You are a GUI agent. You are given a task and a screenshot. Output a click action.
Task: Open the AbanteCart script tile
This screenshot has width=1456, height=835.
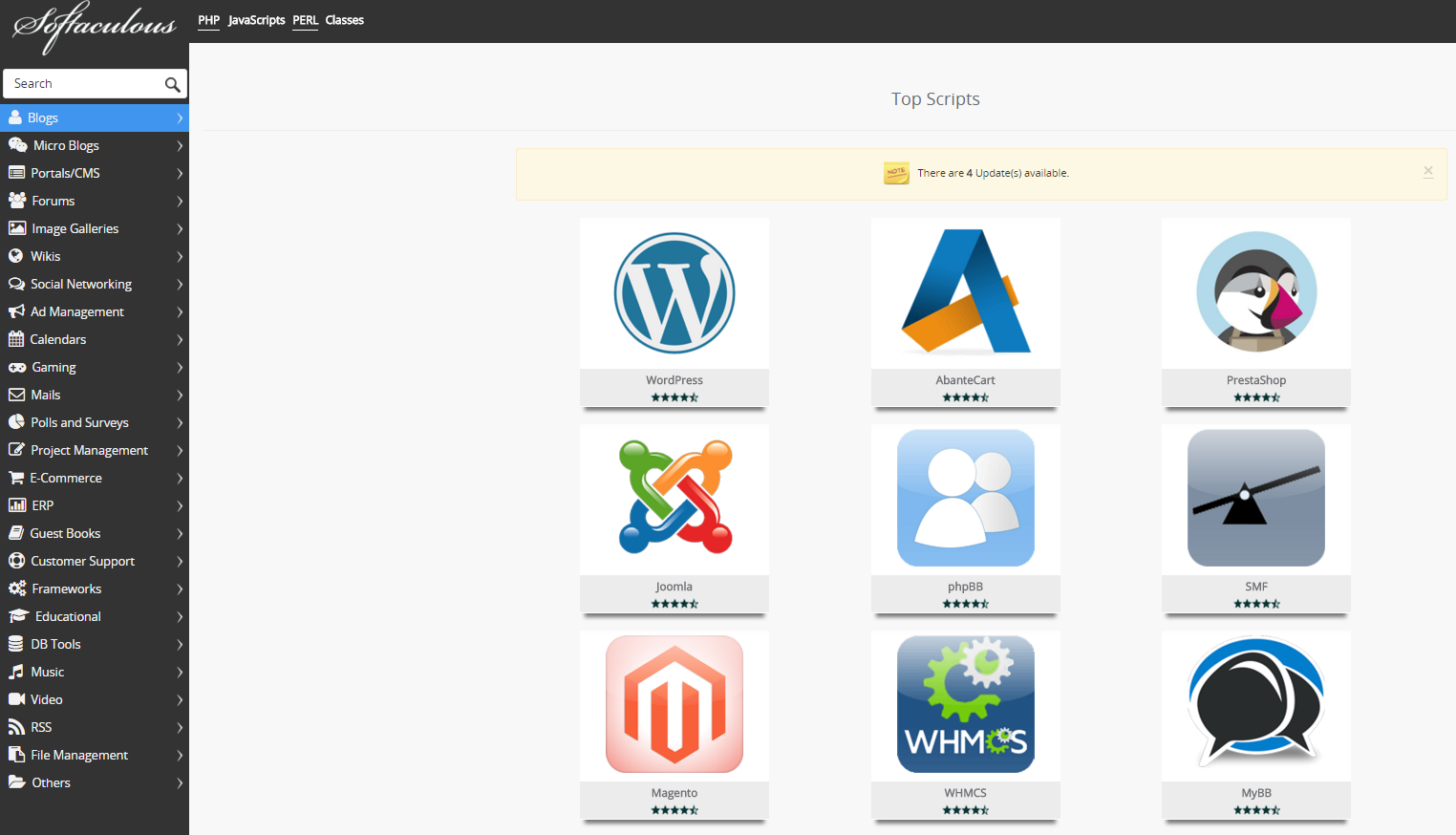point(966,312)
